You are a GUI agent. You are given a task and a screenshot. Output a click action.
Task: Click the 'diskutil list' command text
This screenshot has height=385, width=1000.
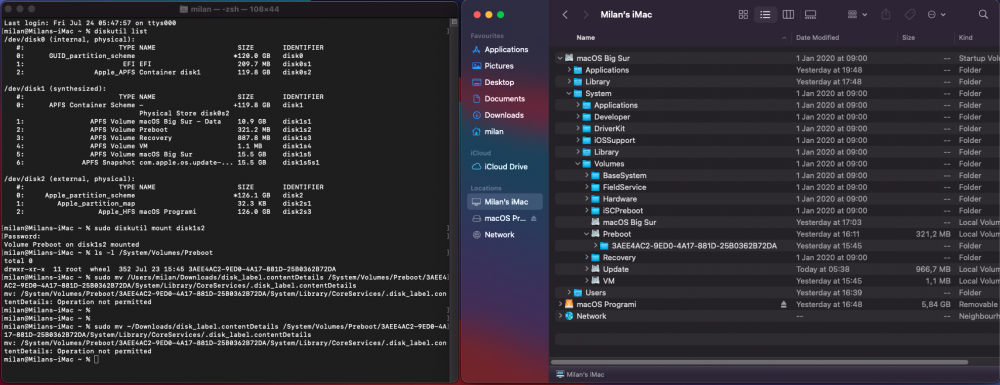[121, 31]
